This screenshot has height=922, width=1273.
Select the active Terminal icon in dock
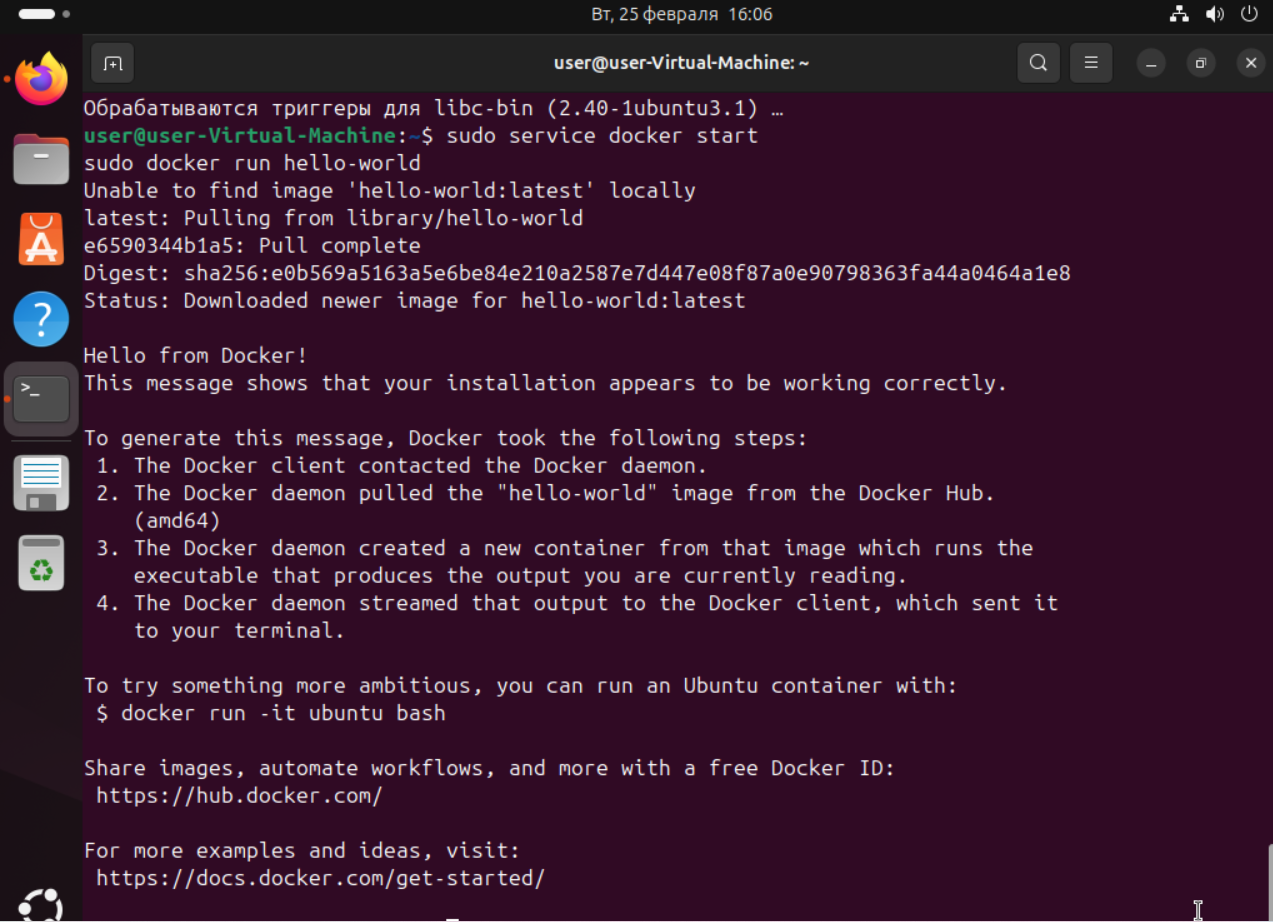(x=41, y=398)
